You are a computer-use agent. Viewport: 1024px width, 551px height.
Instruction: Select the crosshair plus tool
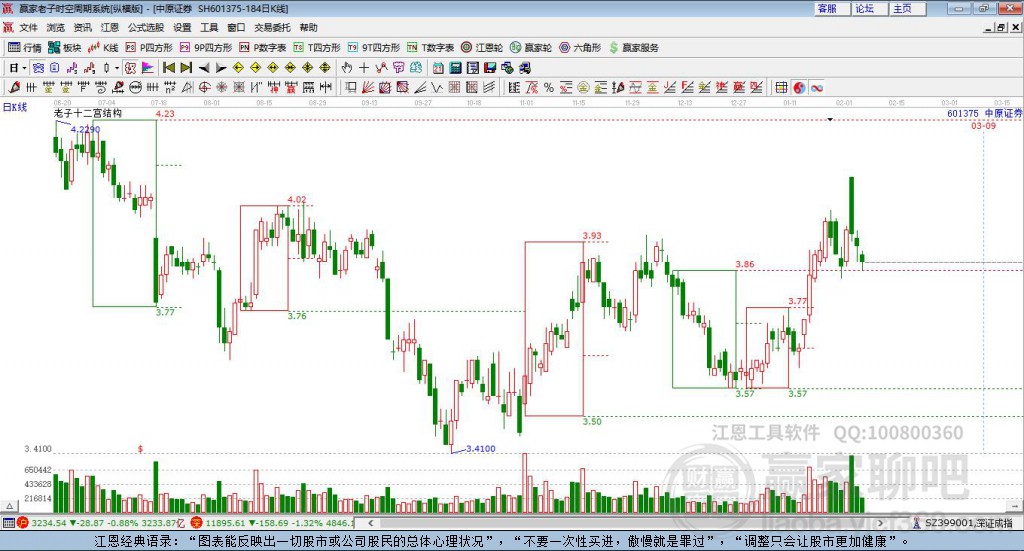click(364, 68)
